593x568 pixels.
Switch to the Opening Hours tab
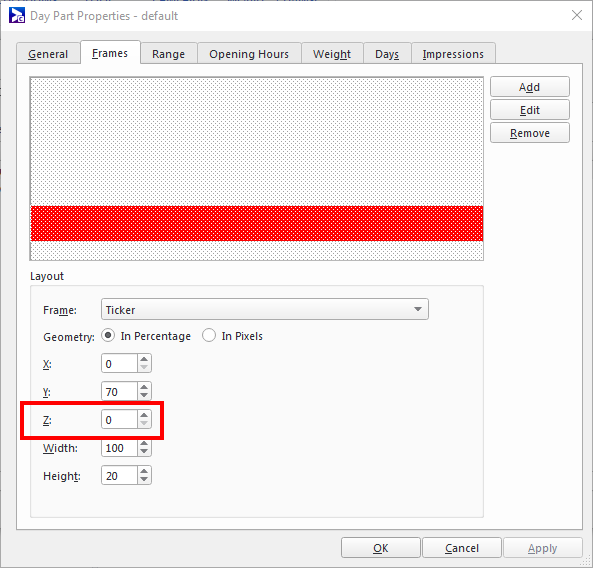[x=249, y=54]
